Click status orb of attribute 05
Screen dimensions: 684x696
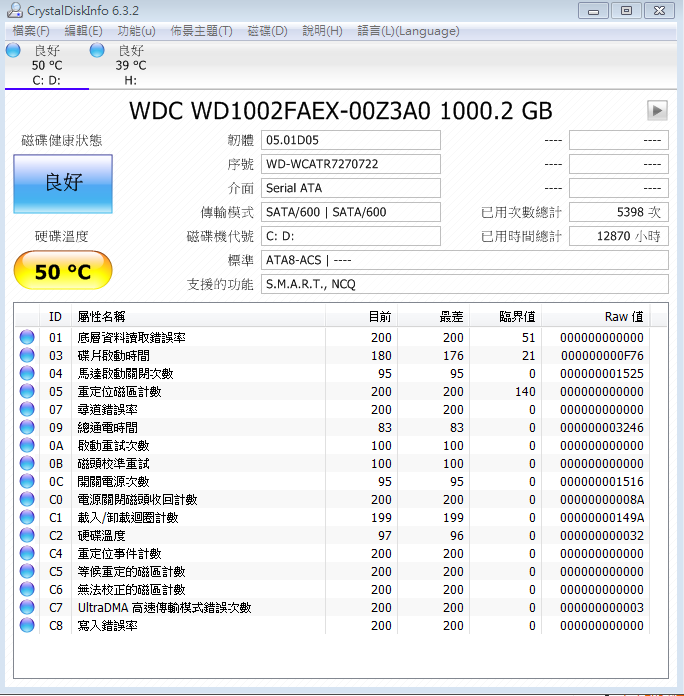27,391
